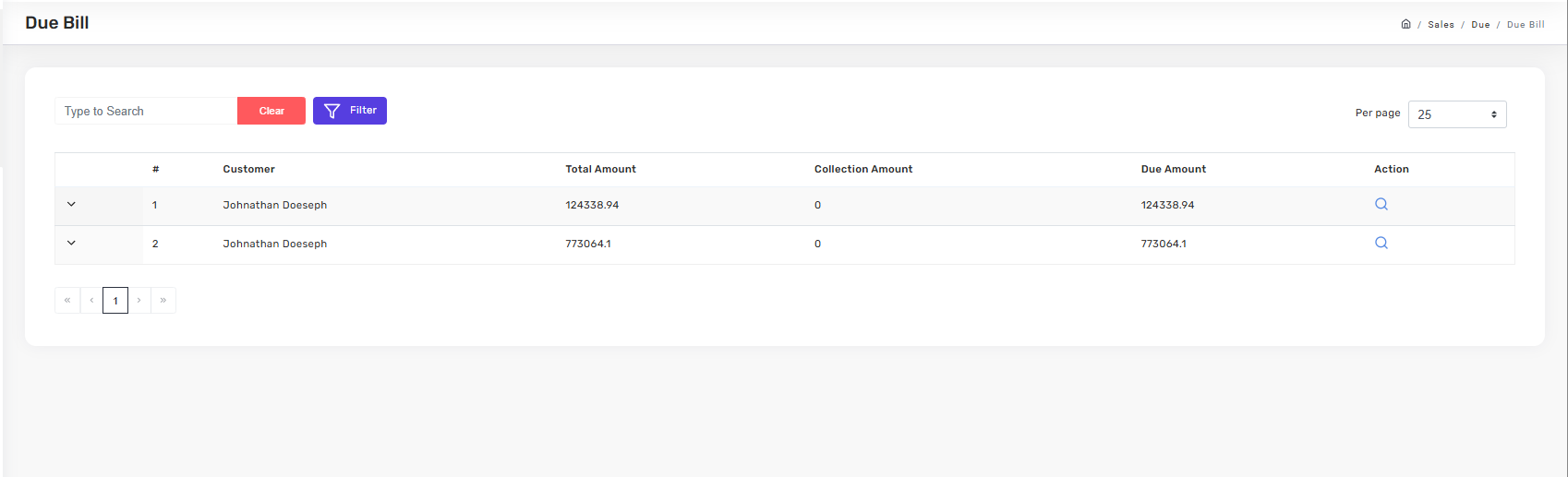This screenshot has width=1568, height=477.
Task: Click the Action column header
Action: click(1392, 169)
